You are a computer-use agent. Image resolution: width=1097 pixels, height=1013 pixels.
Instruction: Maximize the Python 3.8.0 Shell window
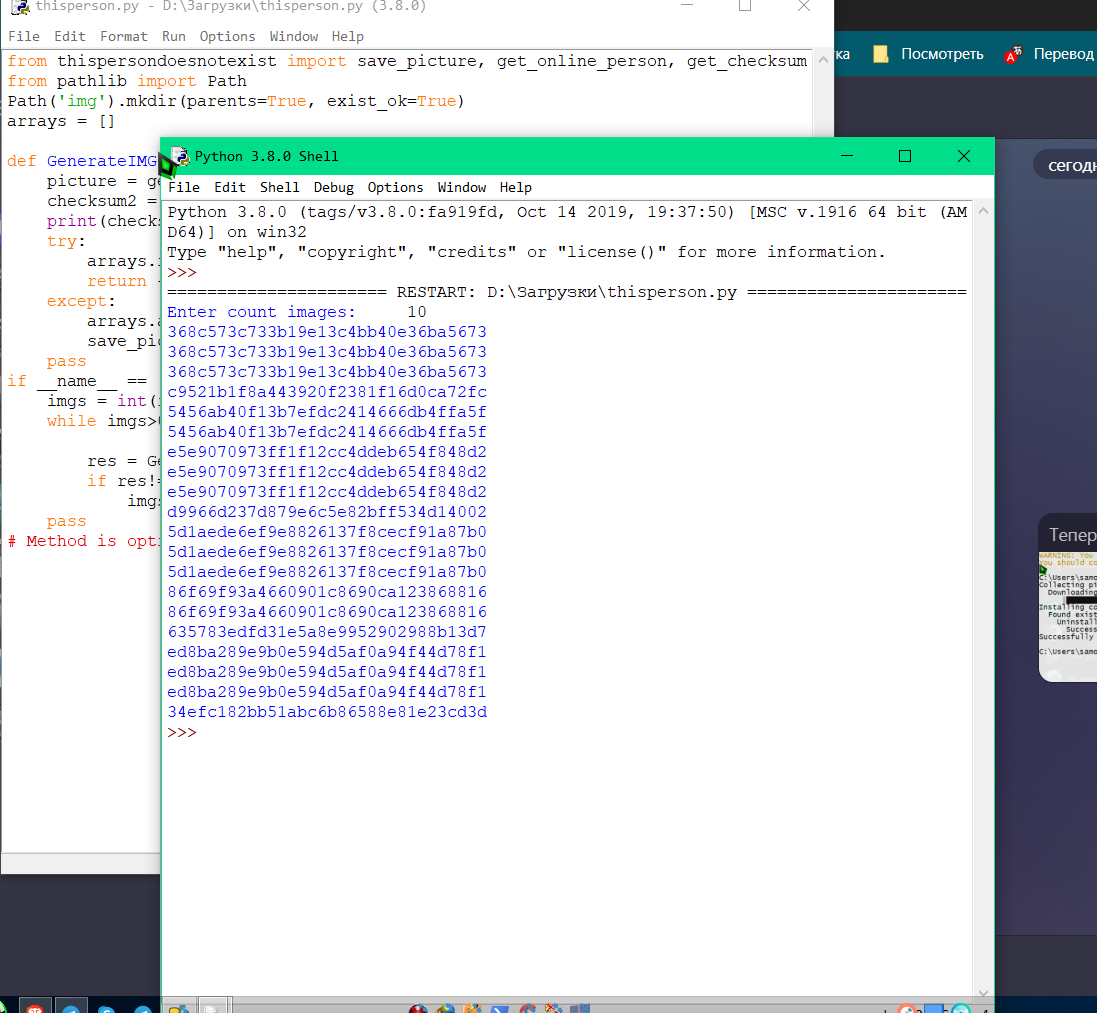[x=904, y=156]
